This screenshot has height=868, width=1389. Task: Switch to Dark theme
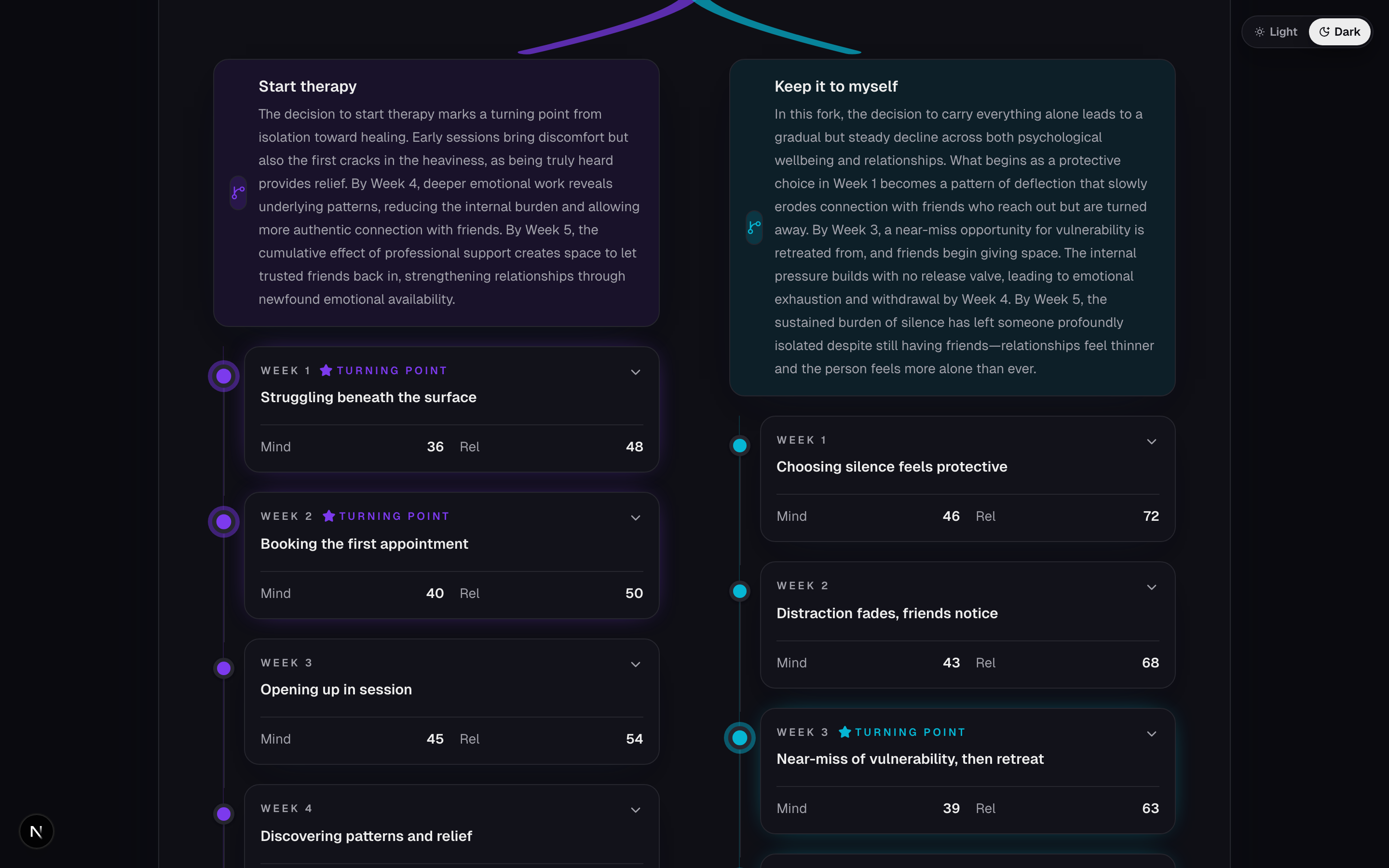click(x=1340, y=32)
